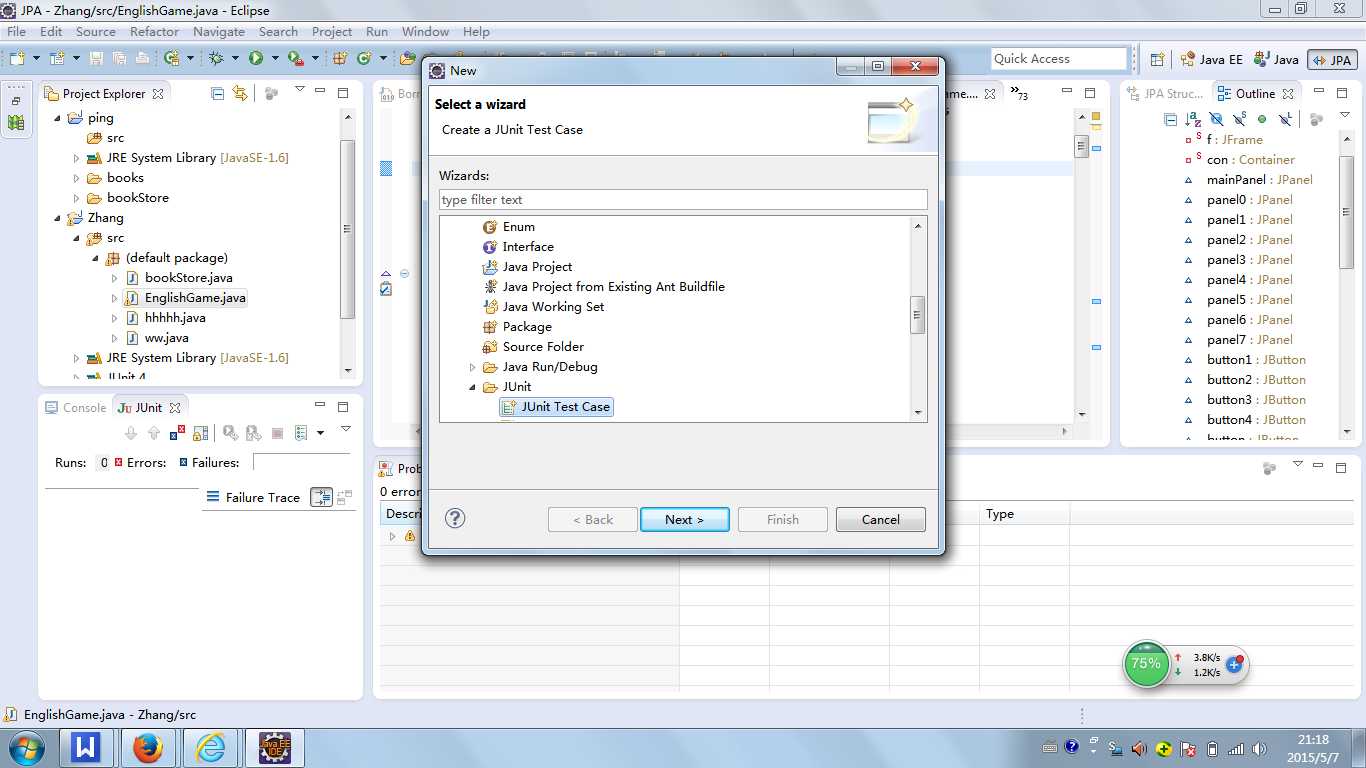Click the green Run toolbar icon
This screenshot has width=1366, height=768.
click(x=256, y=59)
